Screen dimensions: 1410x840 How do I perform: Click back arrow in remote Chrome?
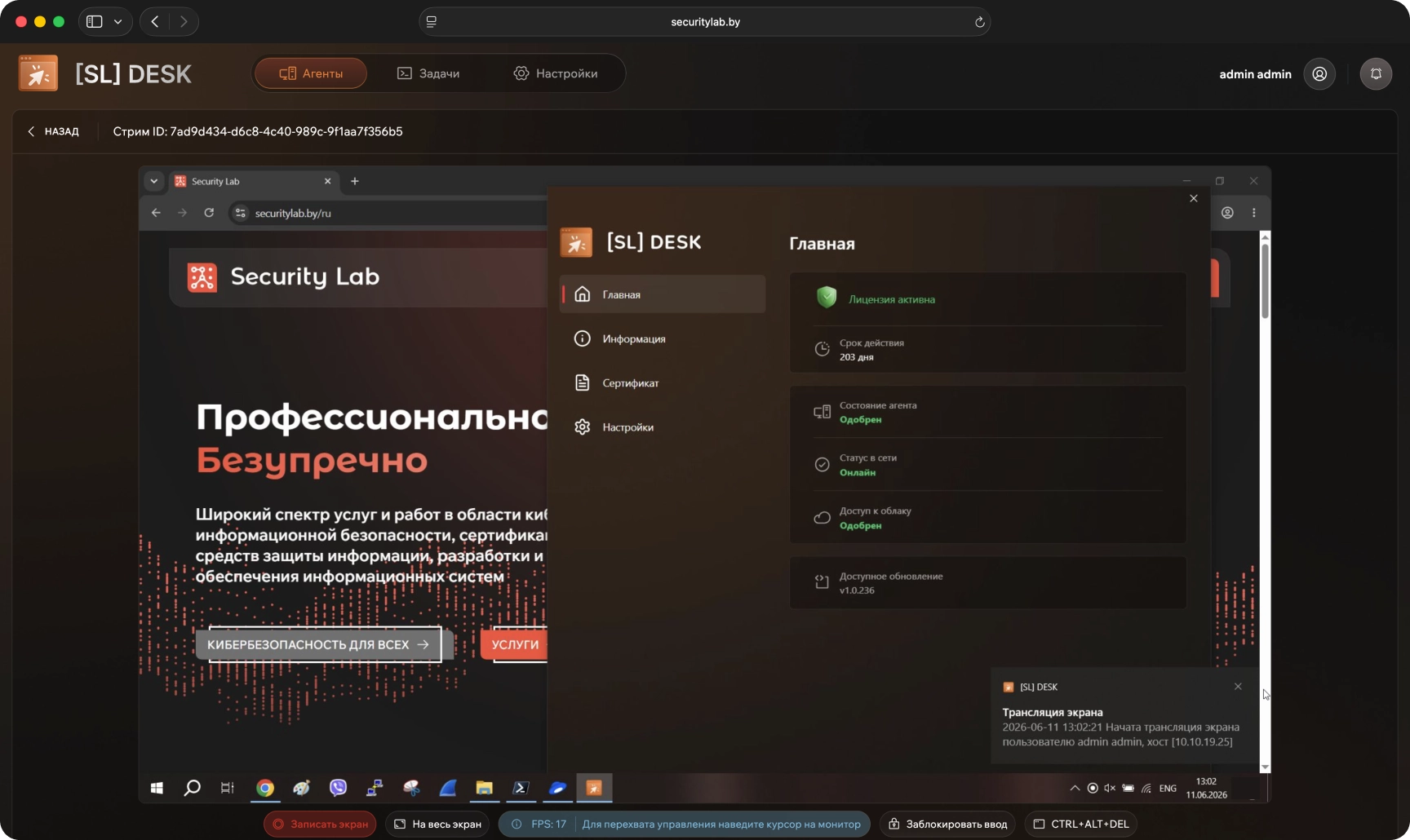pos(156,213)
